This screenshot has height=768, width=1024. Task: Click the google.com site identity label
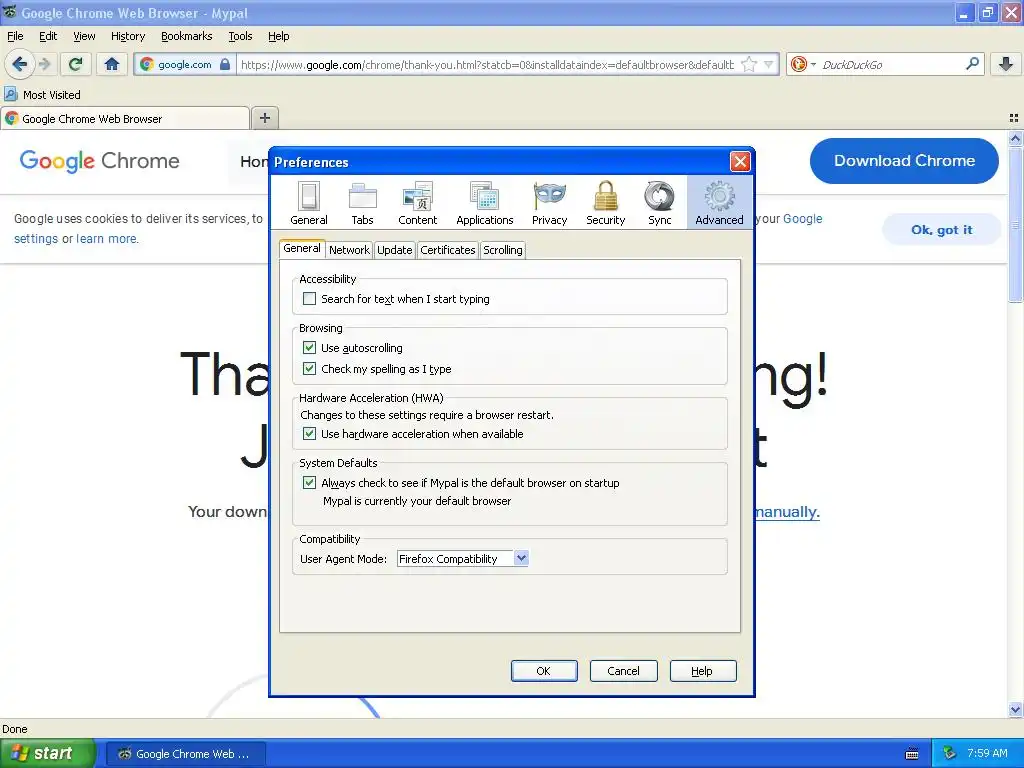coord(185,64)
